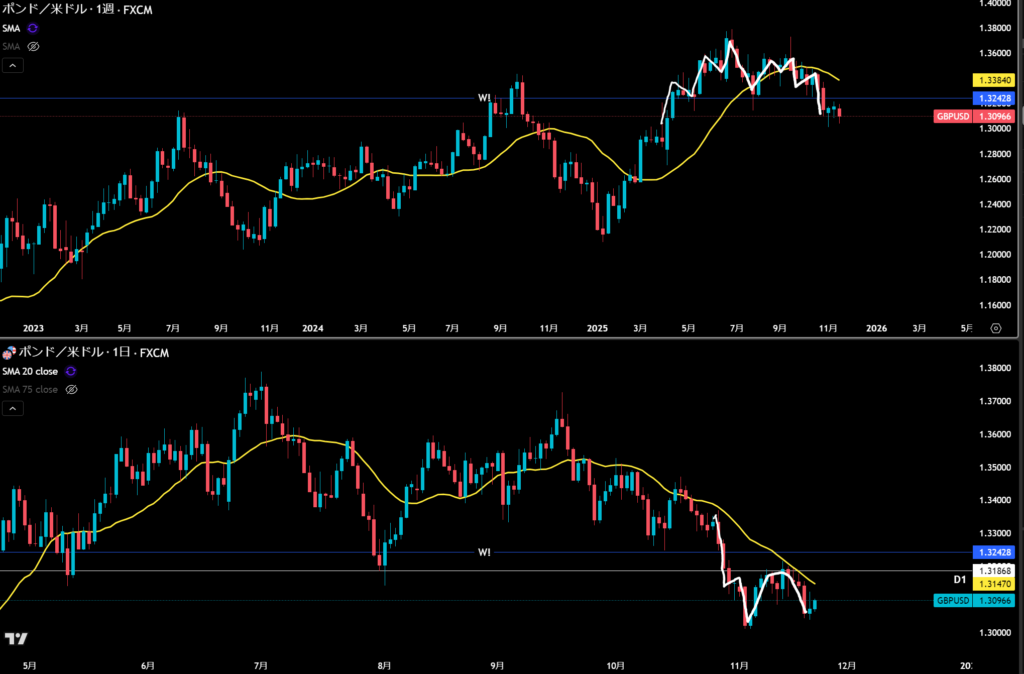Collapse the weekly chart indicator legend

point(12,66)
